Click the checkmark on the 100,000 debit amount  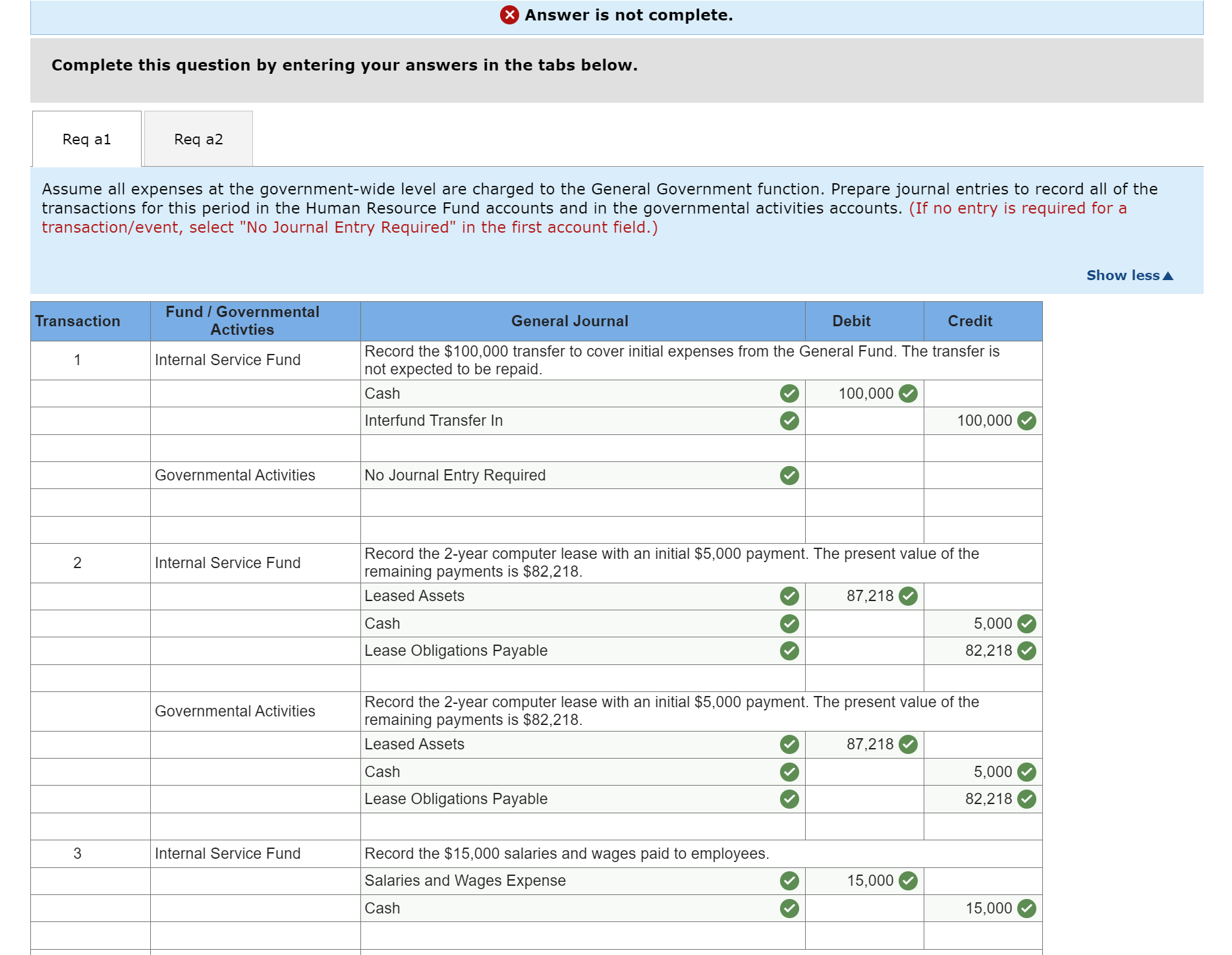[x=908, y=393]
